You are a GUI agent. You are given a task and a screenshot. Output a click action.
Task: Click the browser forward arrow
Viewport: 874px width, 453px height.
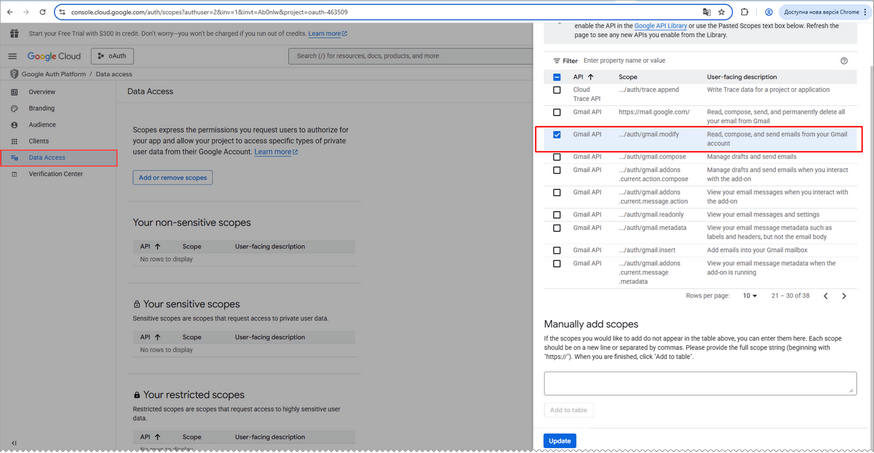coord(26,12)
